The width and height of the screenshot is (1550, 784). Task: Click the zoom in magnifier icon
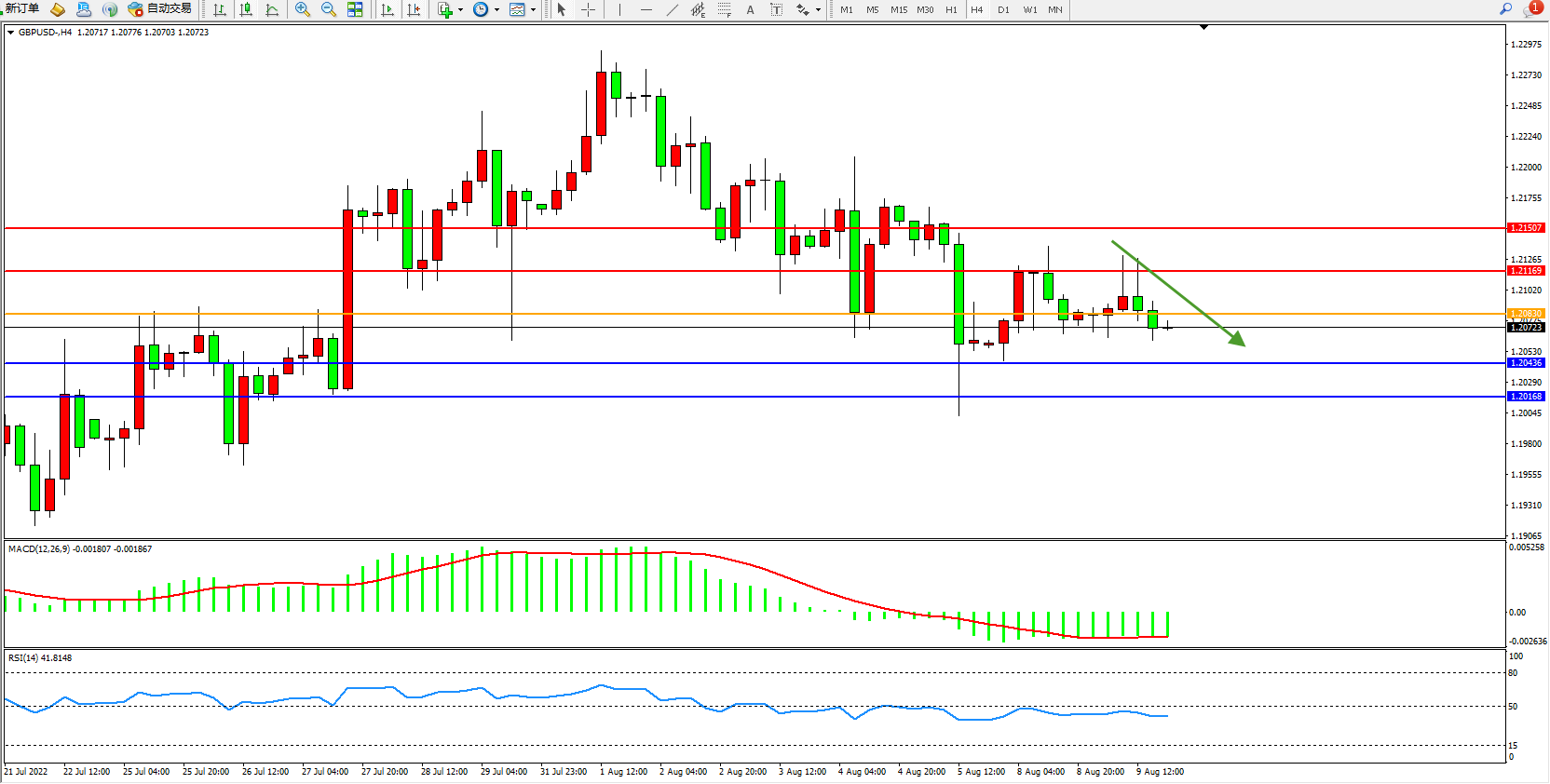(x=302, y=9)
